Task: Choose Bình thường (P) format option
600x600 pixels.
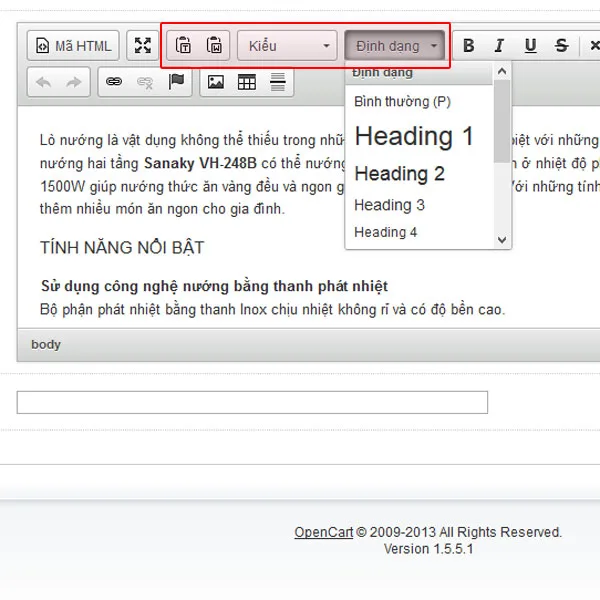Action: [402, 102]
